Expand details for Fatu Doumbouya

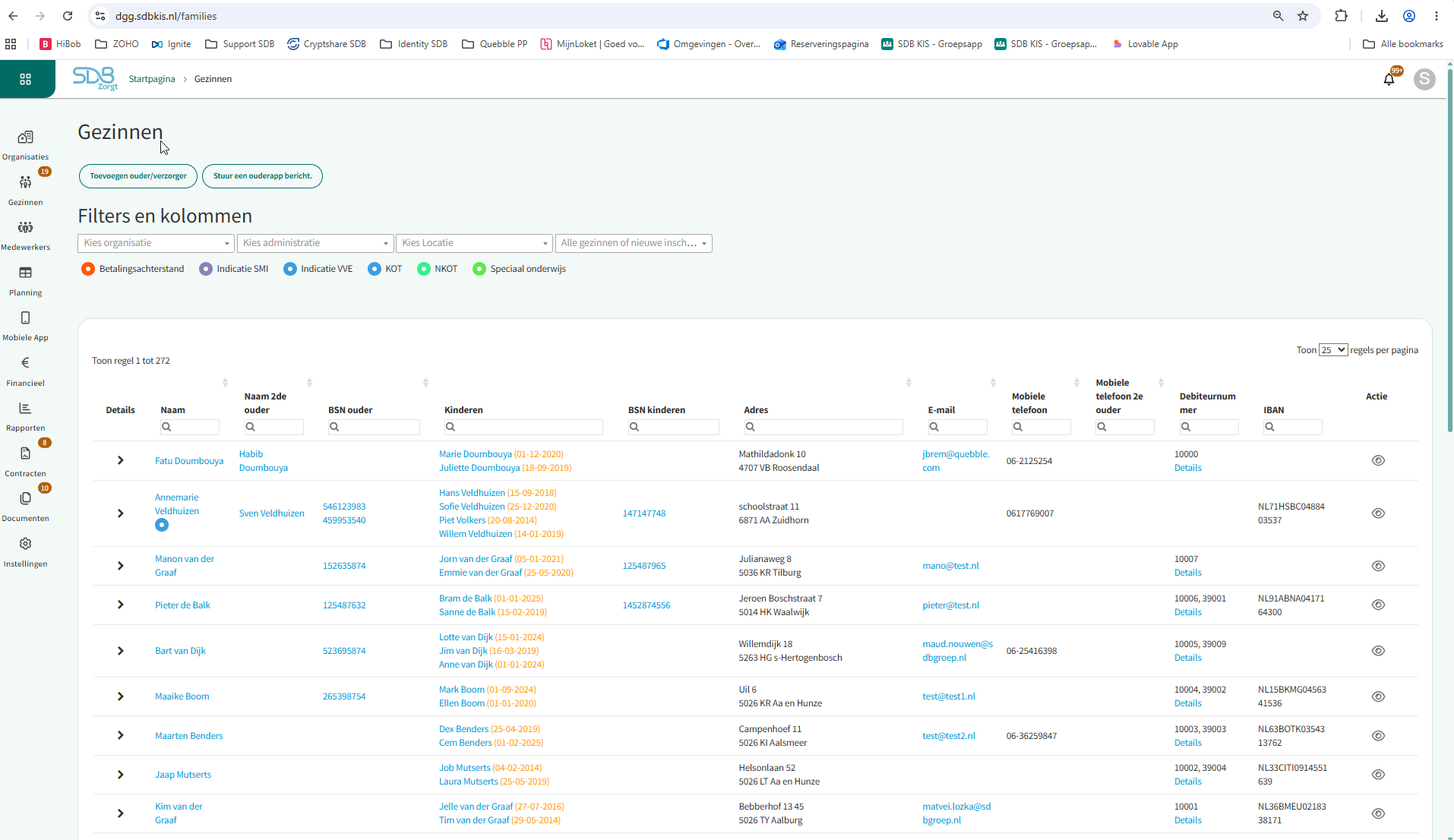click(120, 460)
